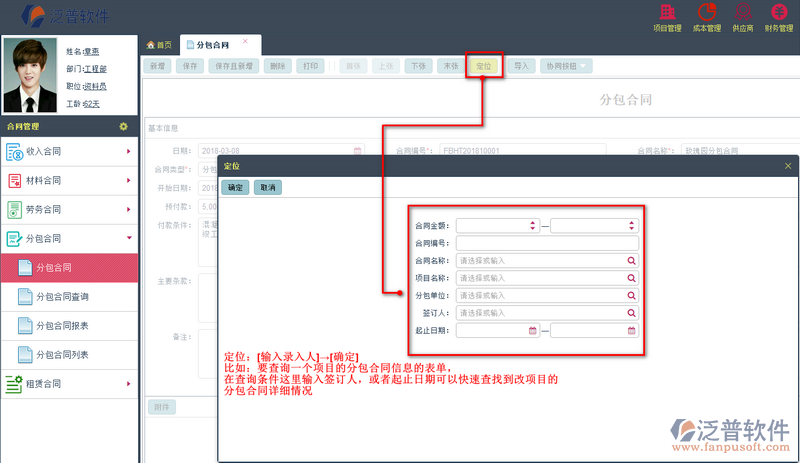Image resolution: width=800 pixels, height=463 pixels.
Task: Click the 合同管理 settings gear
Action: (x=123, y=126)
